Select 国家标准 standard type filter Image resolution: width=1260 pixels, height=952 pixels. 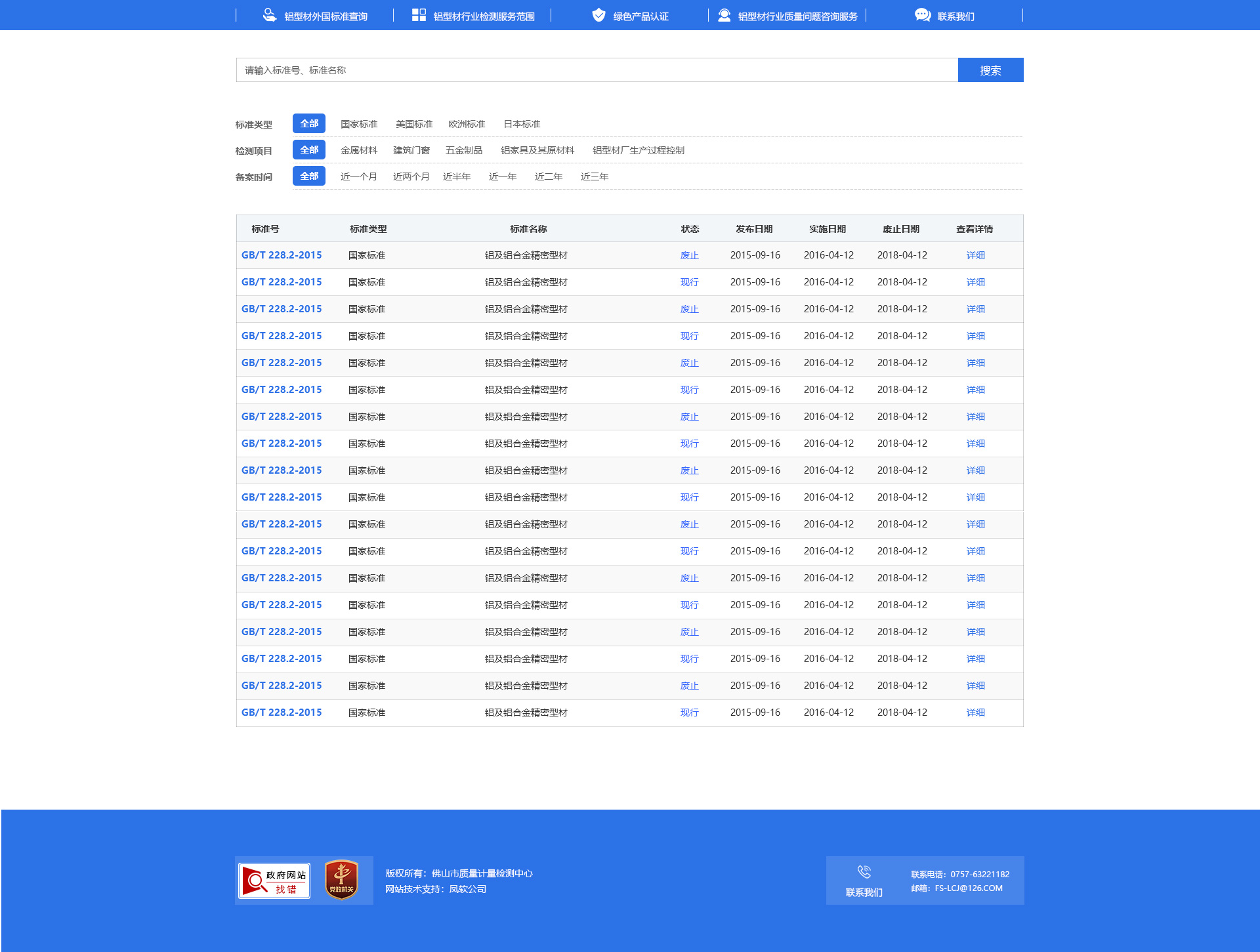coord(359,124)
